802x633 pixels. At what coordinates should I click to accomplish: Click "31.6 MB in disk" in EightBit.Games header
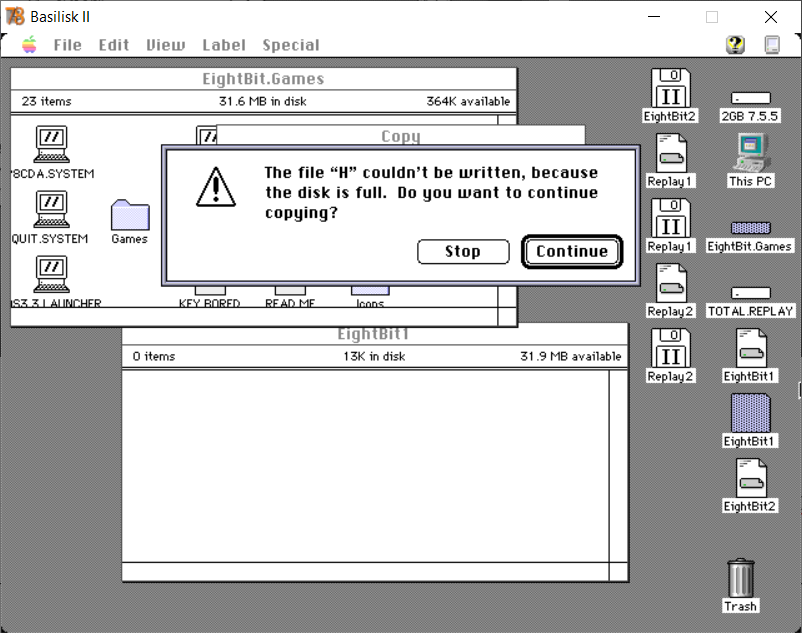pos(262,101)
